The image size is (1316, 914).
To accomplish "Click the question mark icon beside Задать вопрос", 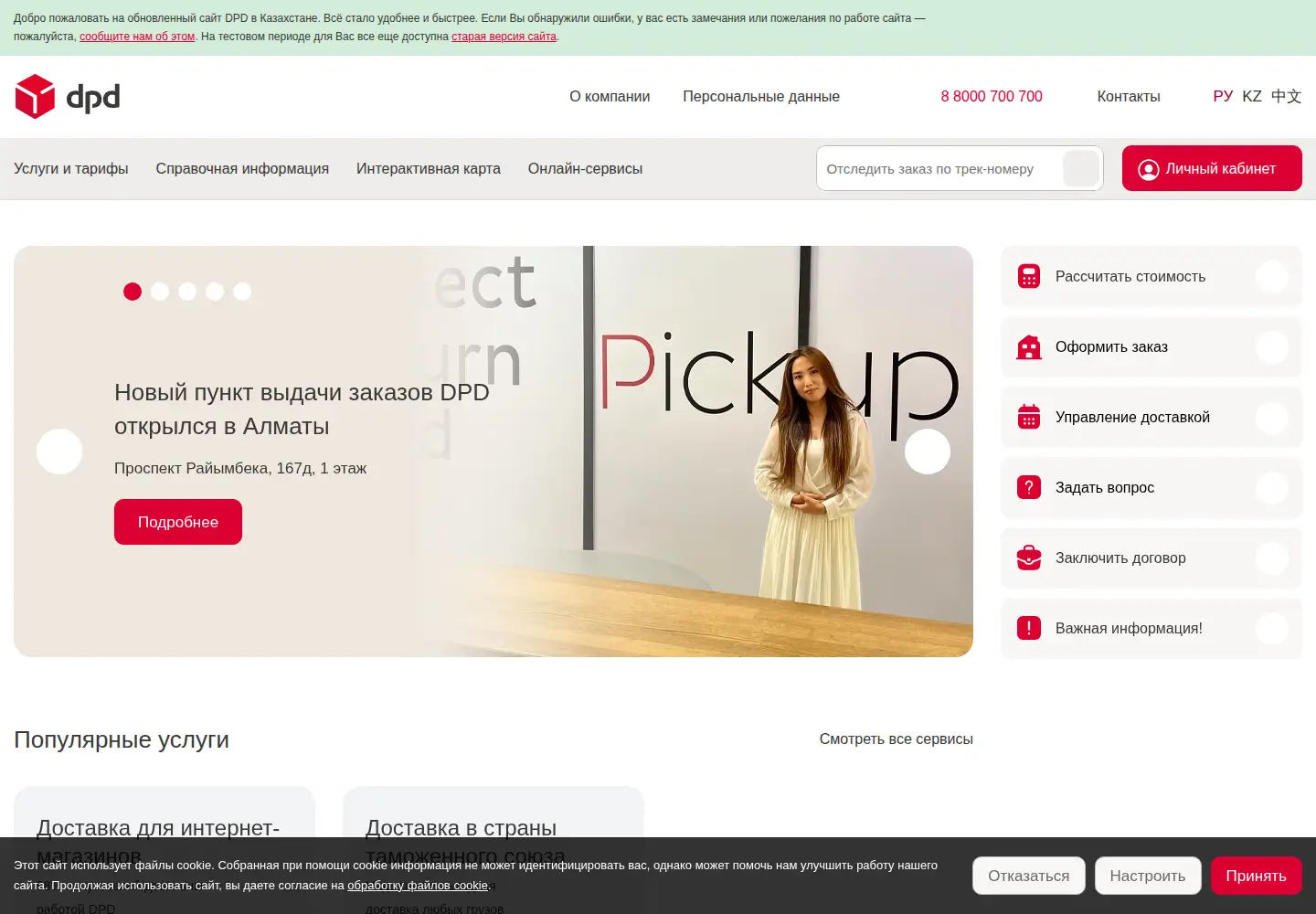I will [x=1029, y=487].
